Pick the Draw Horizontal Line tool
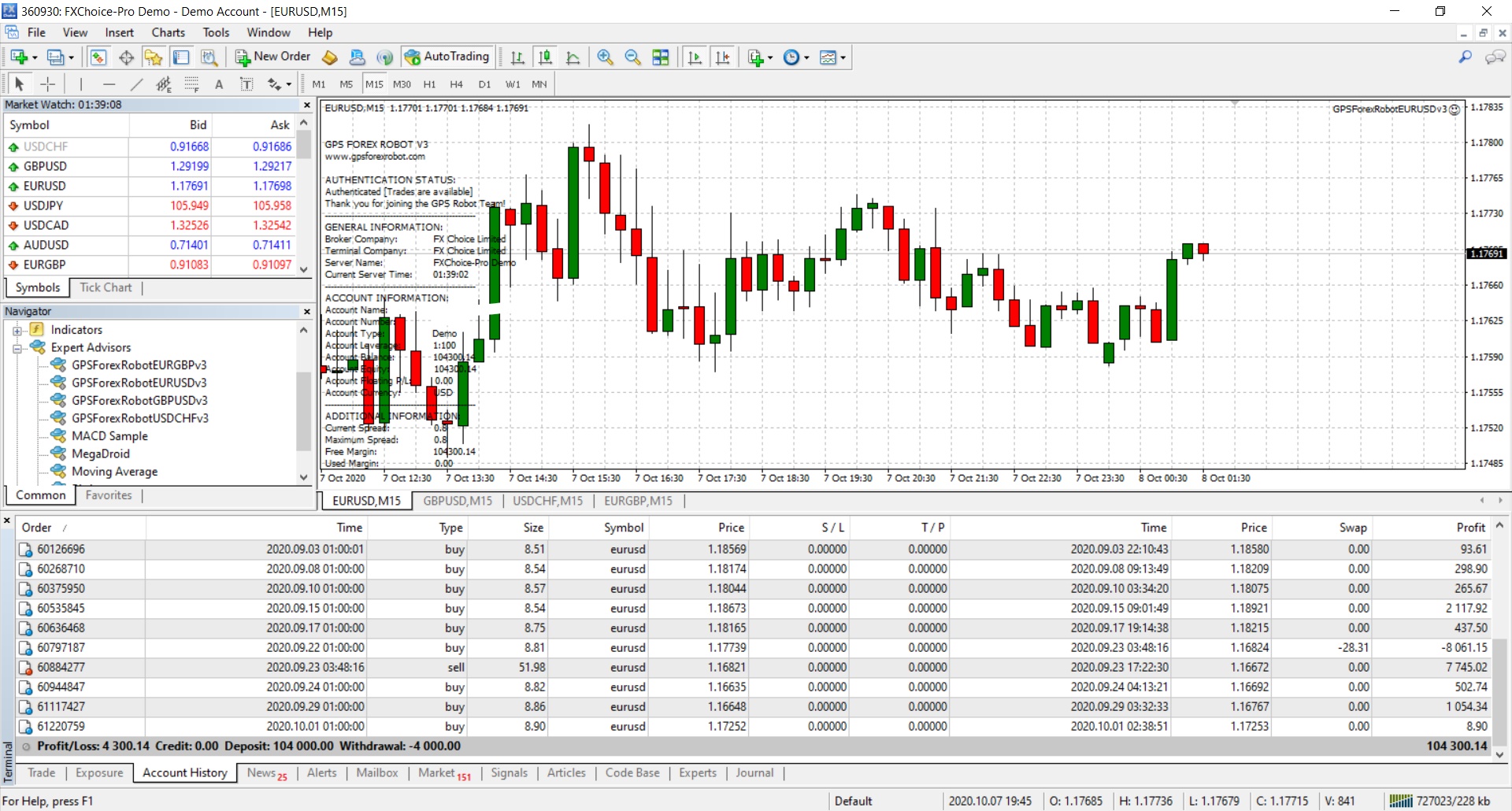The image size is (1512, 811). pyautogui.click(x=109, y=84)
